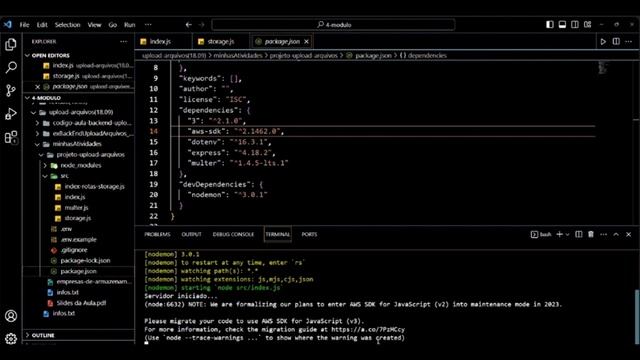Open the Go menu
This screenshot has width=640, height=360.
113,25
